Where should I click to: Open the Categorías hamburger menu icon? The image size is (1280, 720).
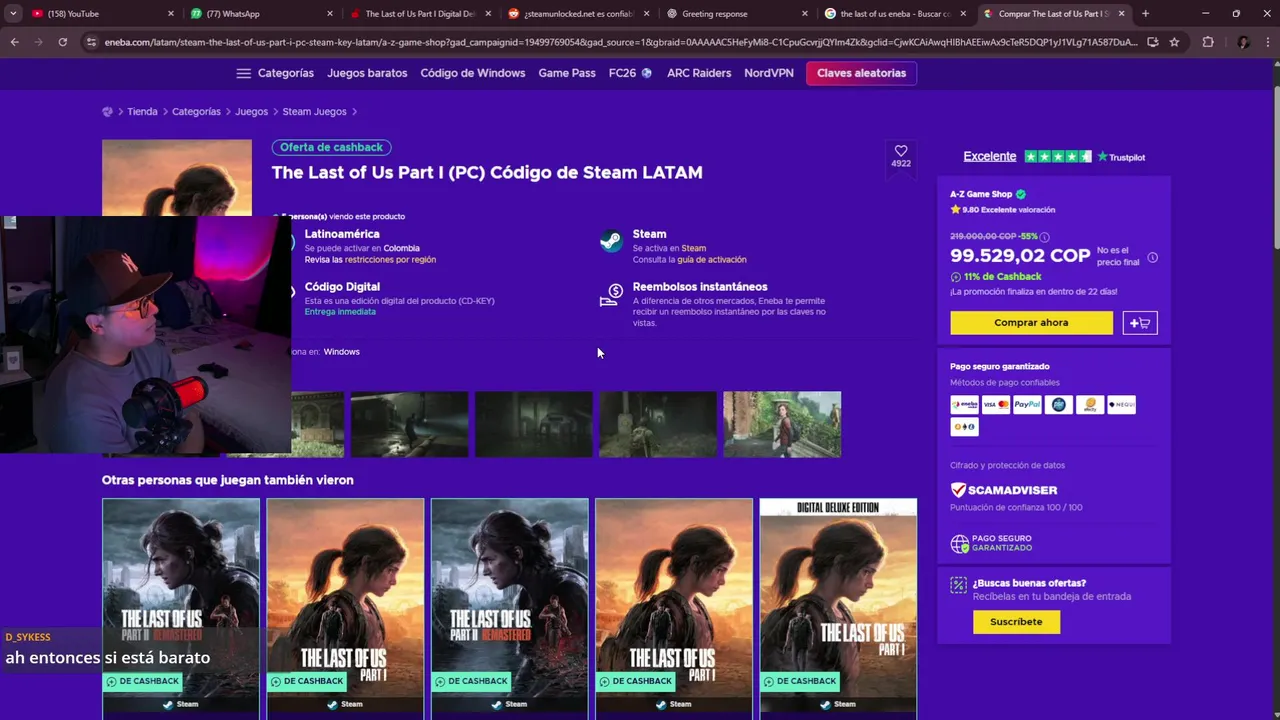click(243, 73)
